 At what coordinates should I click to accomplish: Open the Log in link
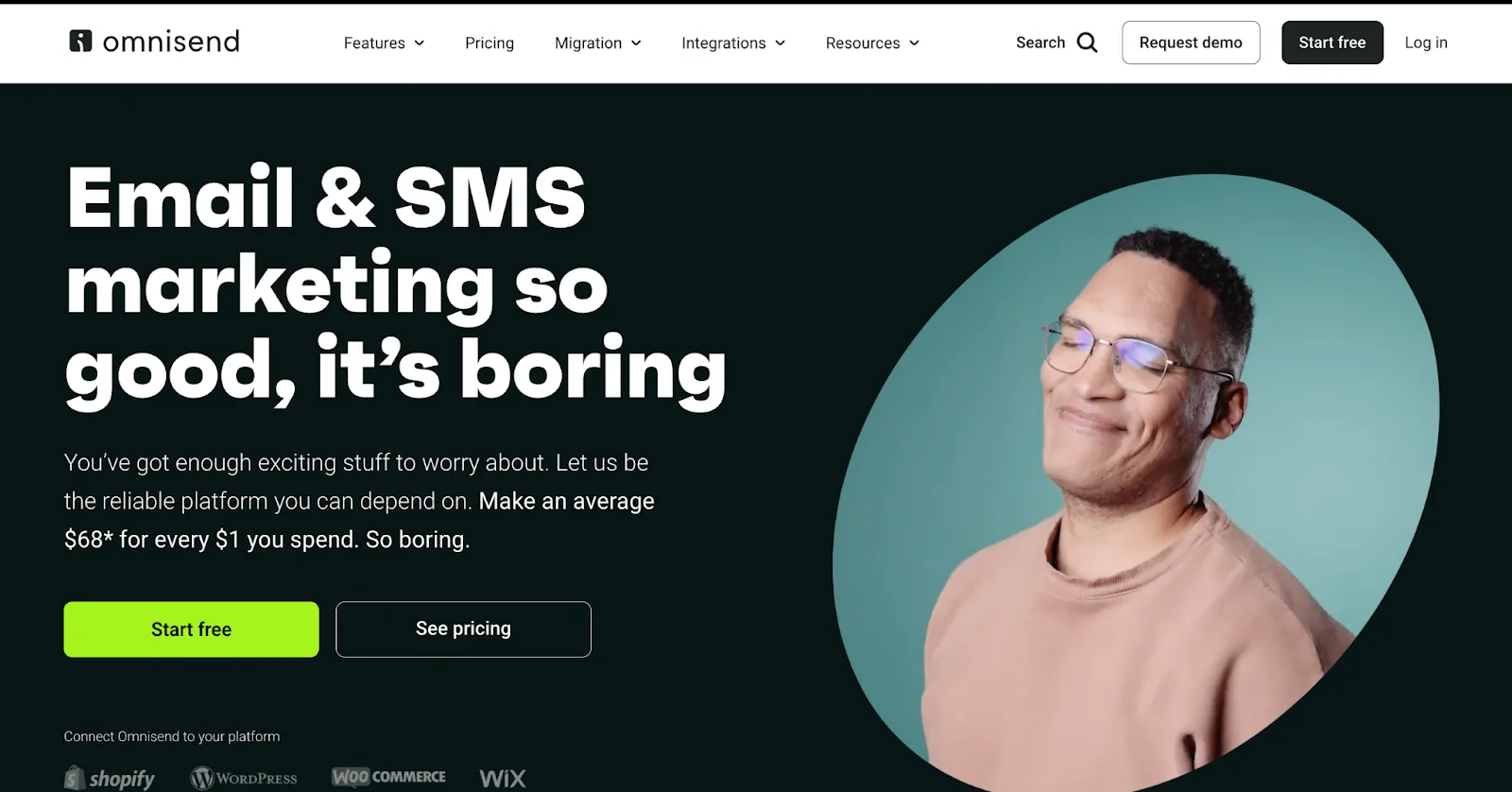coord(1426,43)
